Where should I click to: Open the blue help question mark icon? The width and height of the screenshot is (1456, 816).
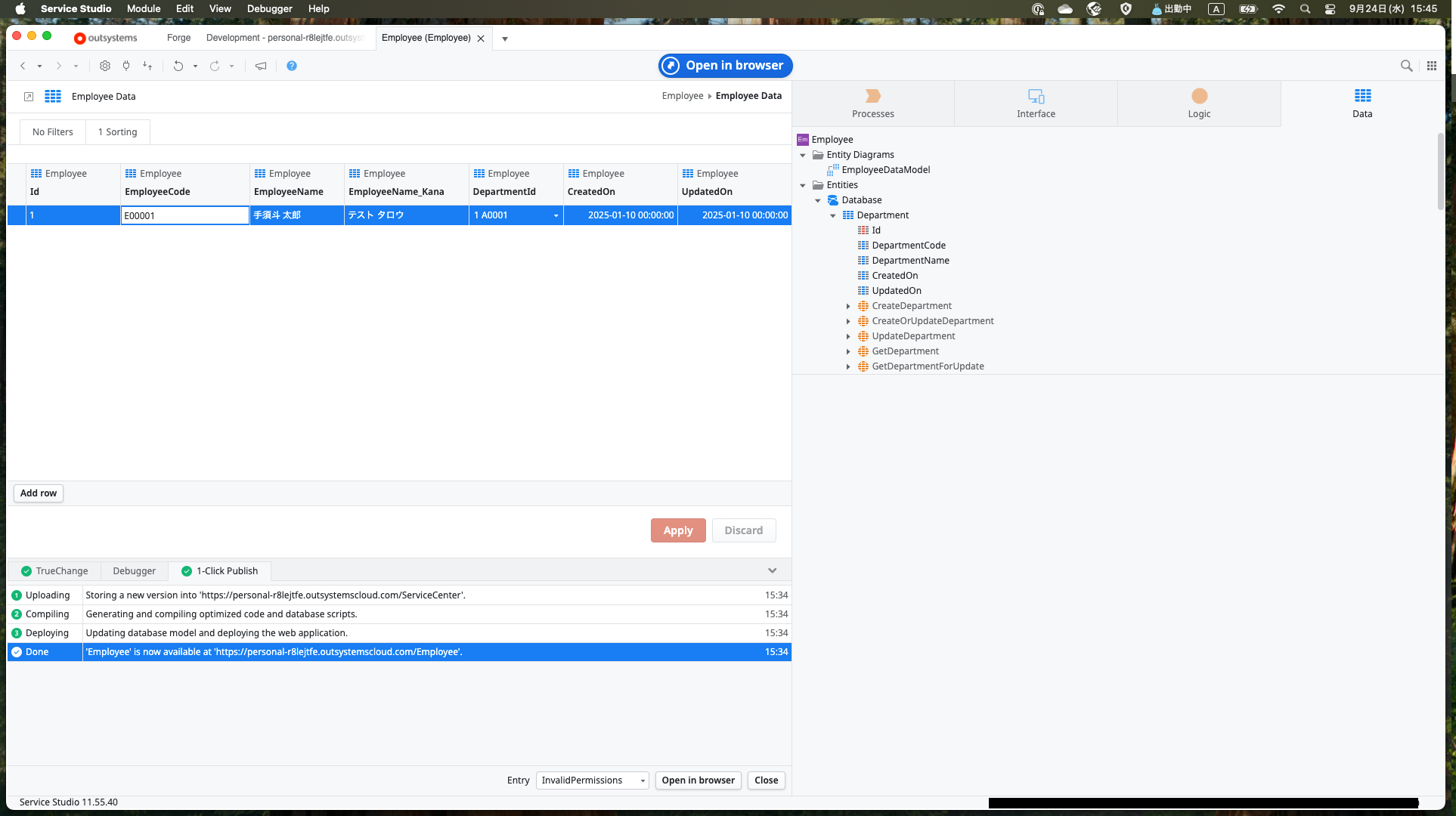292,66
